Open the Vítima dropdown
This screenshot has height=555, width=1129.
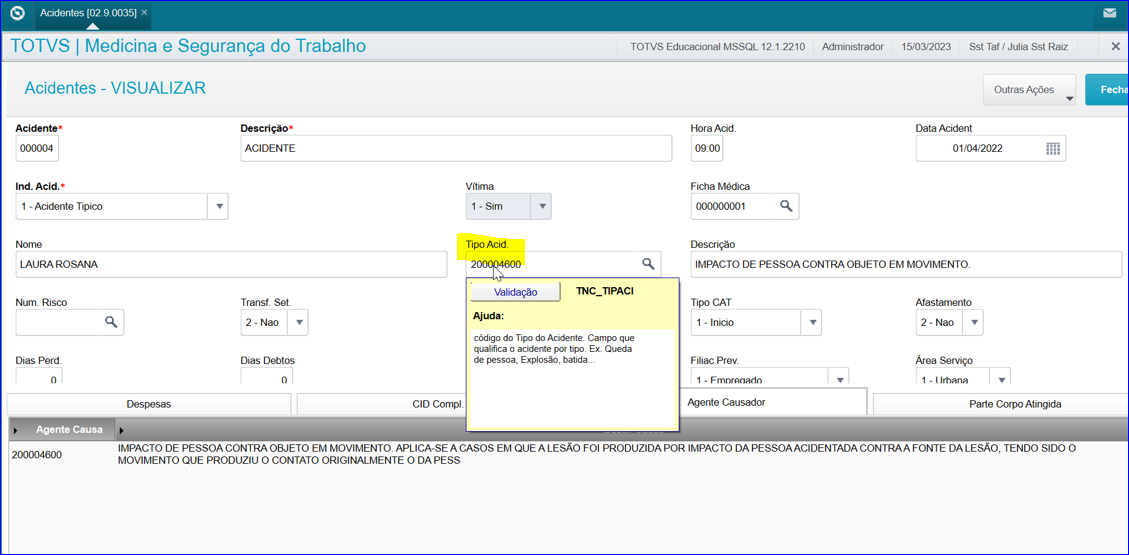click(x=541, y=207)
